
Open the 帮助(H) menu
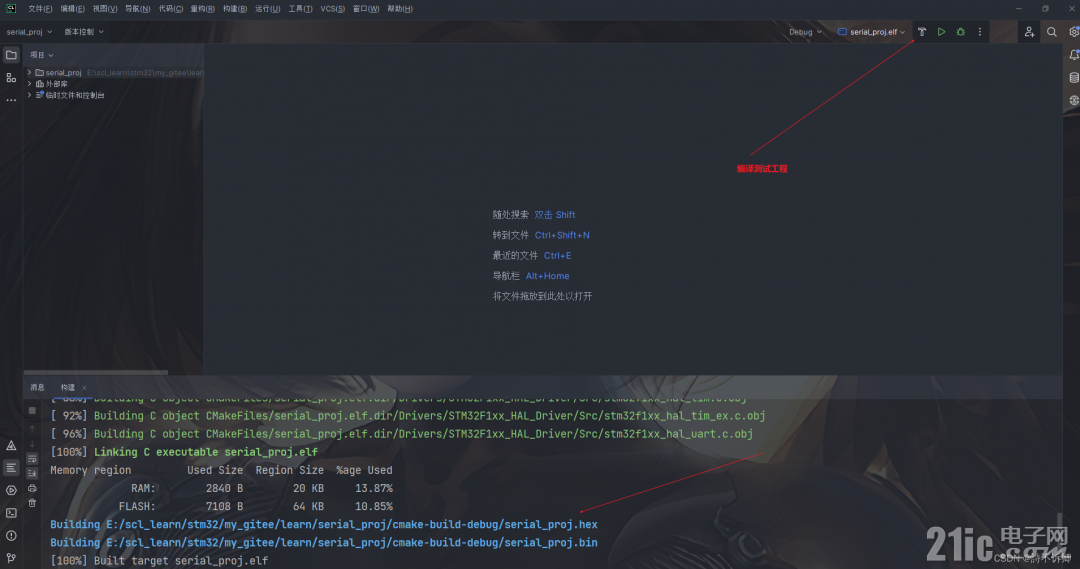pos(400,9)
